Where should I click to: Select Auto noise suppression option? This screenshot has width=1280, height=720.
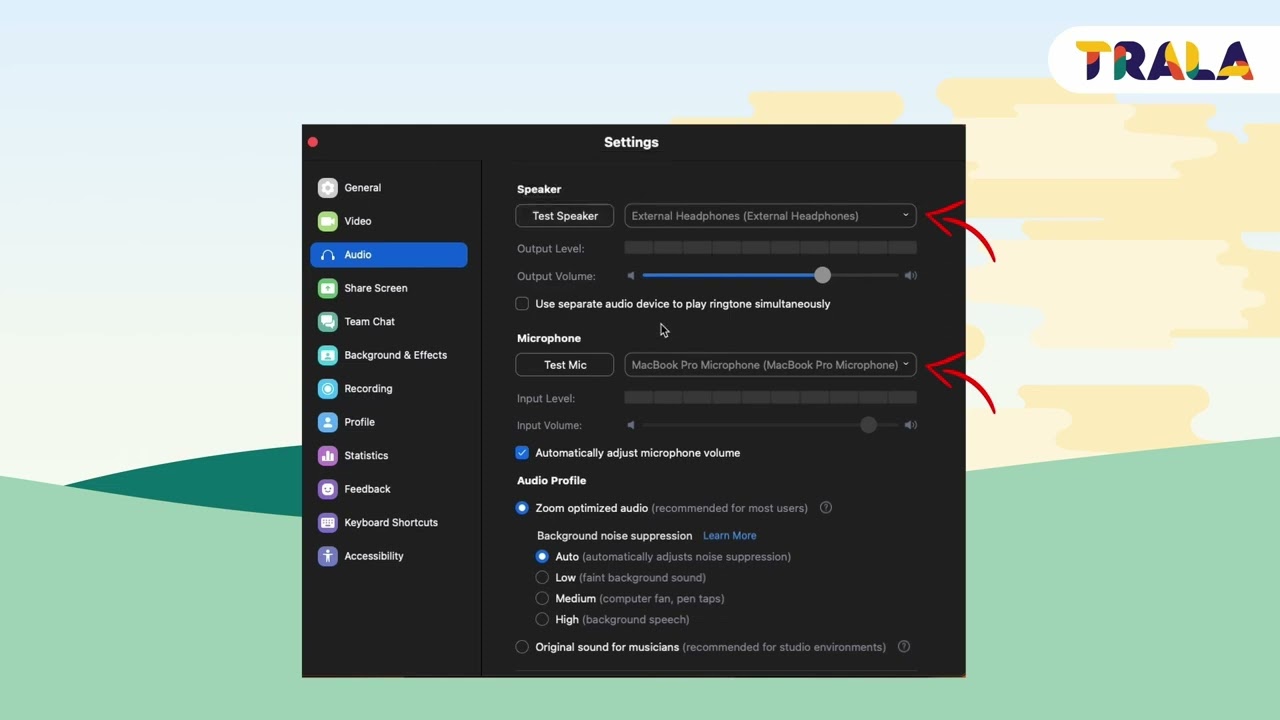pos(542,557)
